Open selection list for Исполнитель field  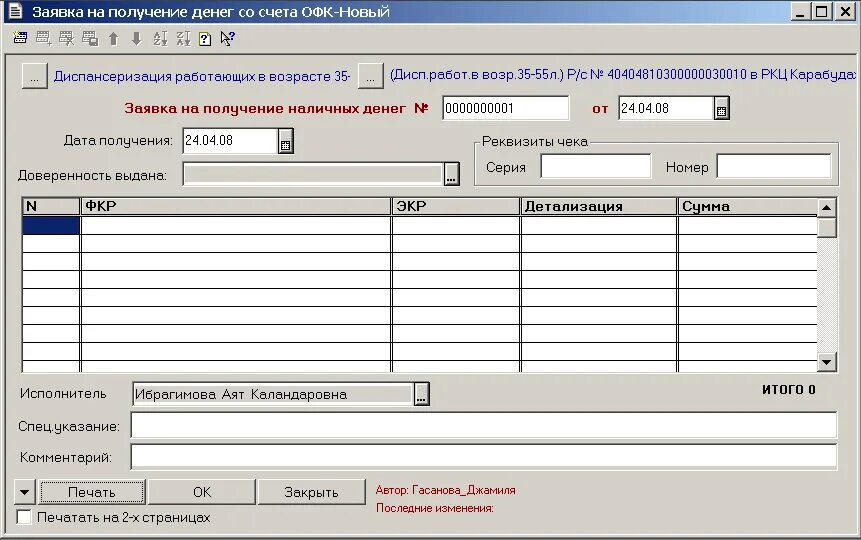[x=421, y=394]
